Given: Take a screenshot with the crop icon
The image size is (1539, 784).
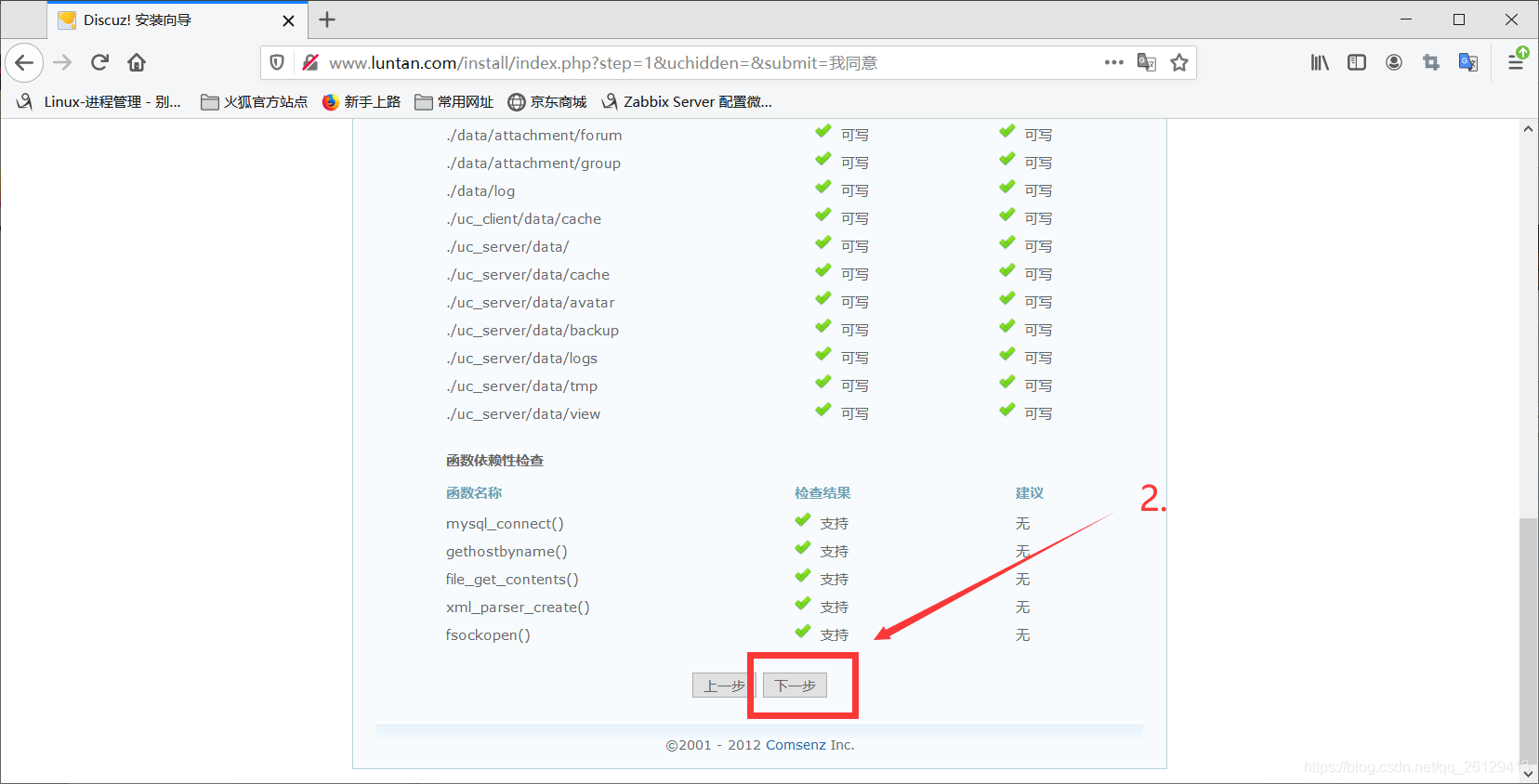Looking at the screenshot, I should click(x=1431, y=62).
